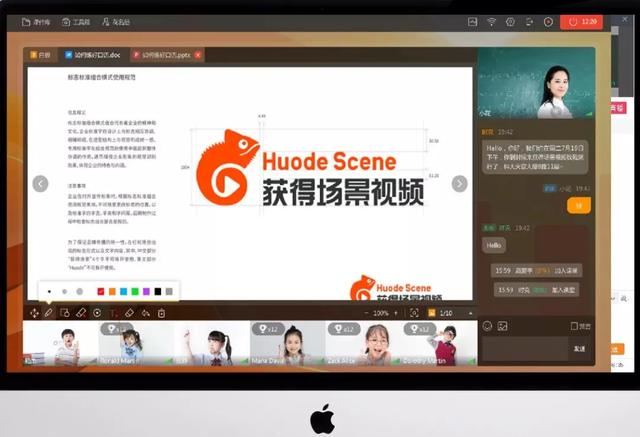Click Ronald Martin's trophy badge
The height and width of the screenshot is (437, 640).
pyautogui.click(x=117, y=329)
